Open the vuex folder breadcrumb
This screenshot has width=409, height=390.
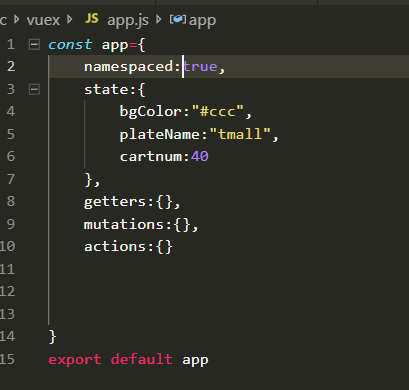(43, 20)
